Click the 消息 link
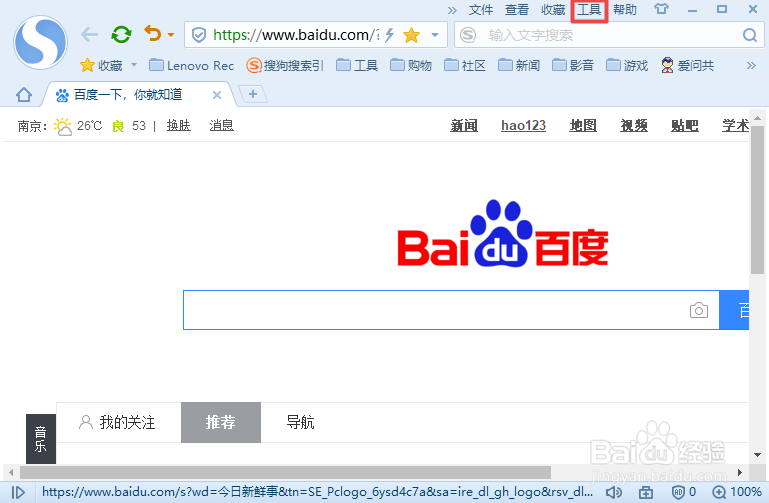Screen dimensions: 769x503 coord(222,126)
